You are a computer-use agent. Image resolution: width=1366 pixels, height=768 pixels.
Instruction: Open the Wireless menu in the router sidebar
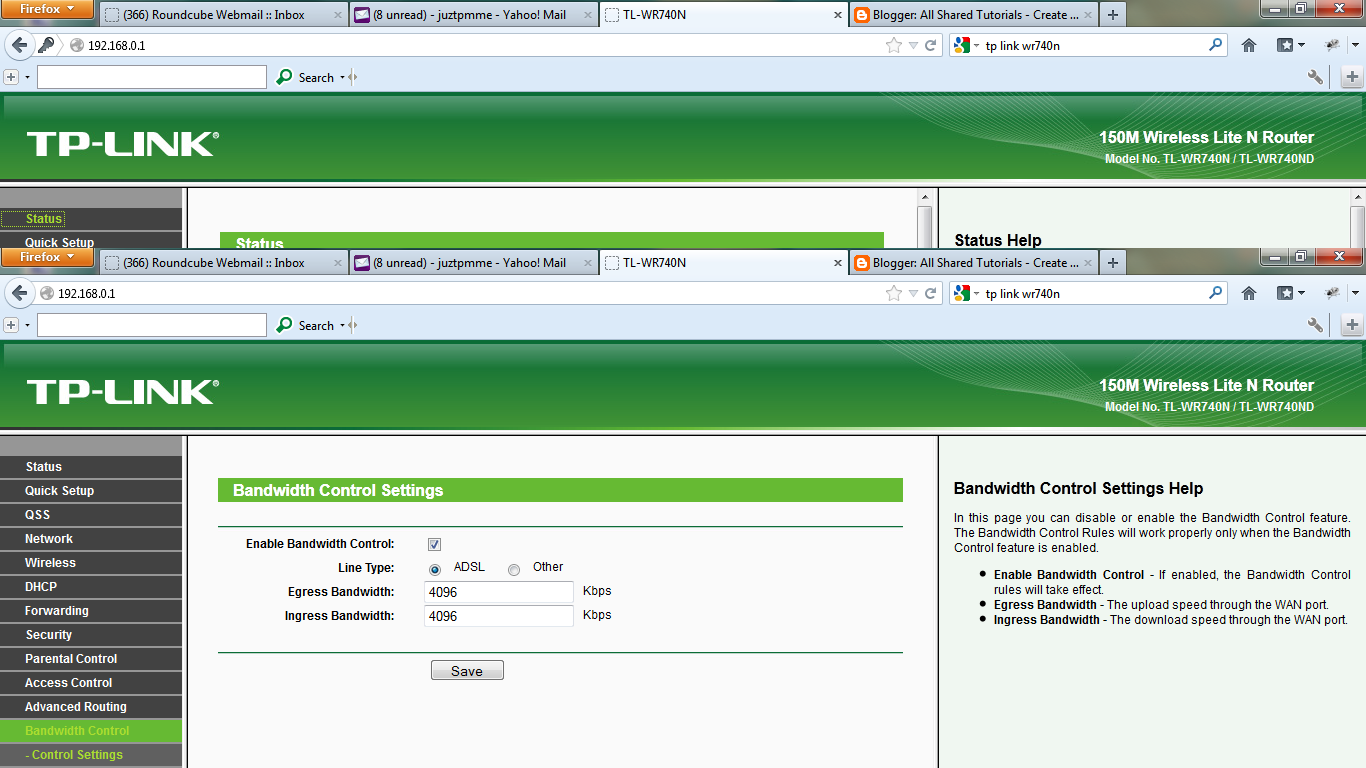(91, 563)
